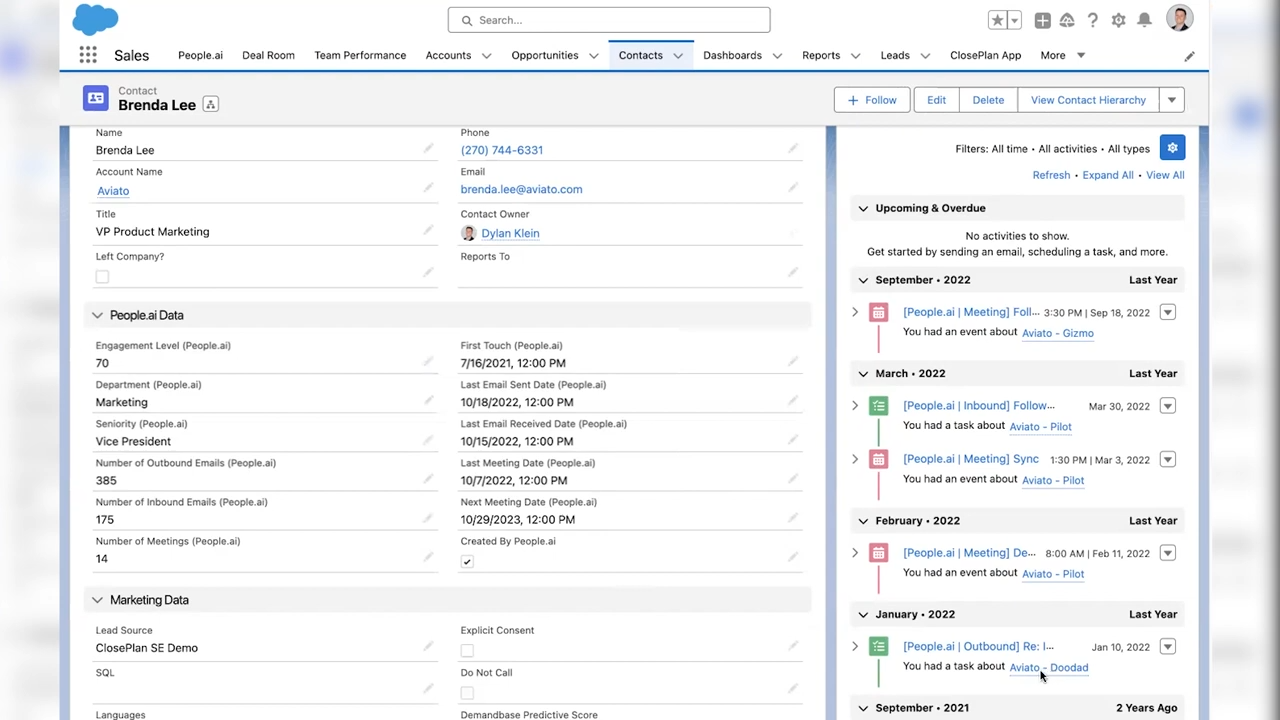Image resolution: width=1280 pixels, height=720 pixels.
Task: Click the Salesforce cloud logo
Action: click(x=96, y=19)
